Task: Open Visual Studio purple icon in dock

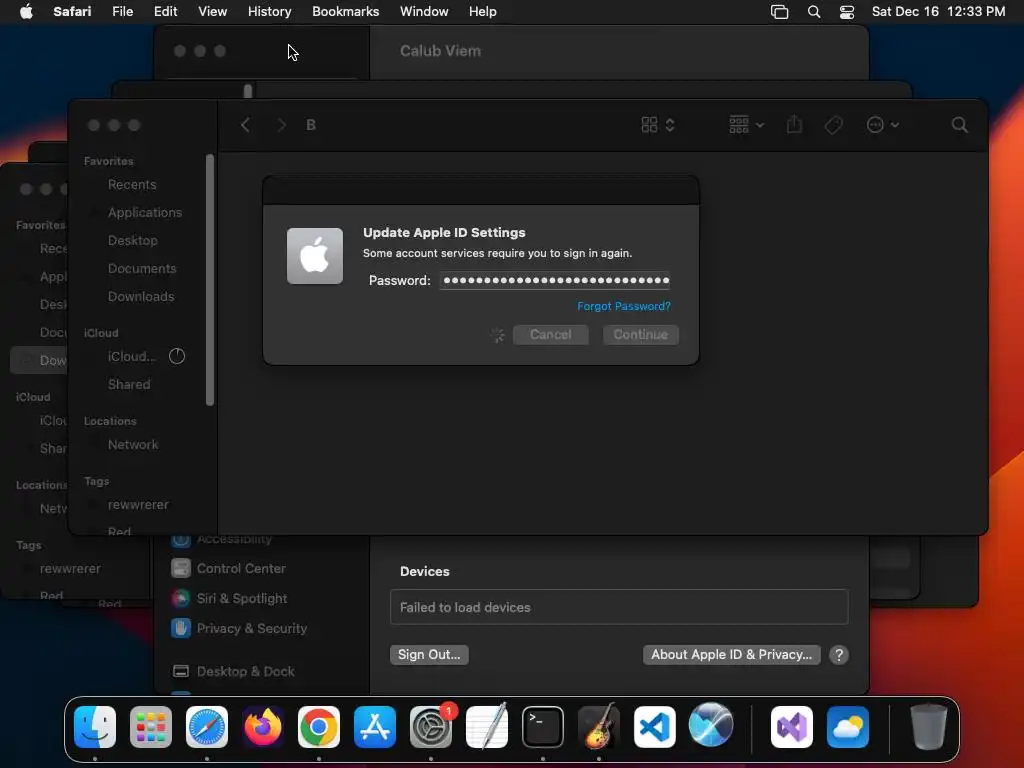Action: click(792, 727)
